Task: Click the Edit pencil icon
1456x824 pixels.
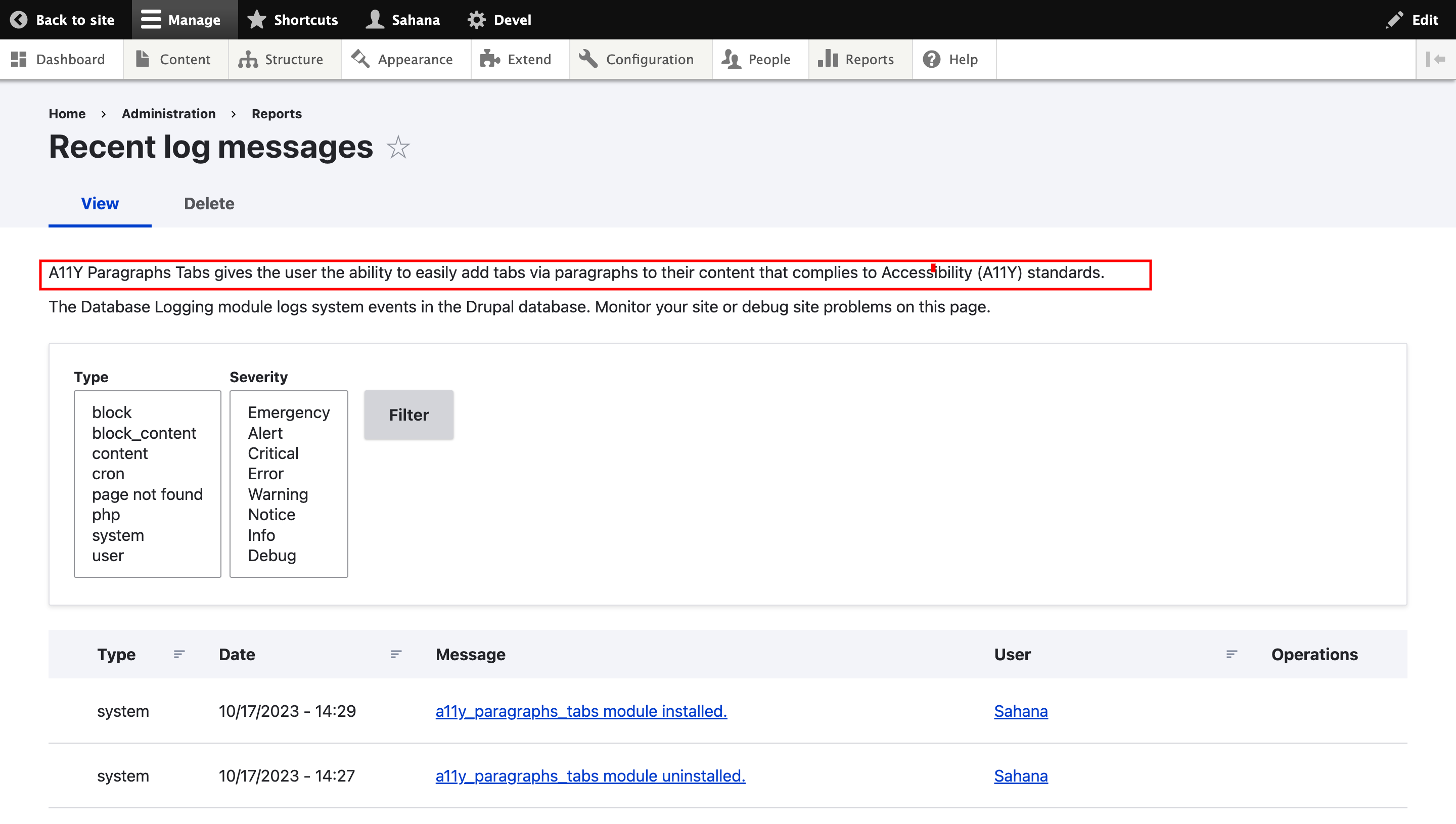Action: 1394,20
